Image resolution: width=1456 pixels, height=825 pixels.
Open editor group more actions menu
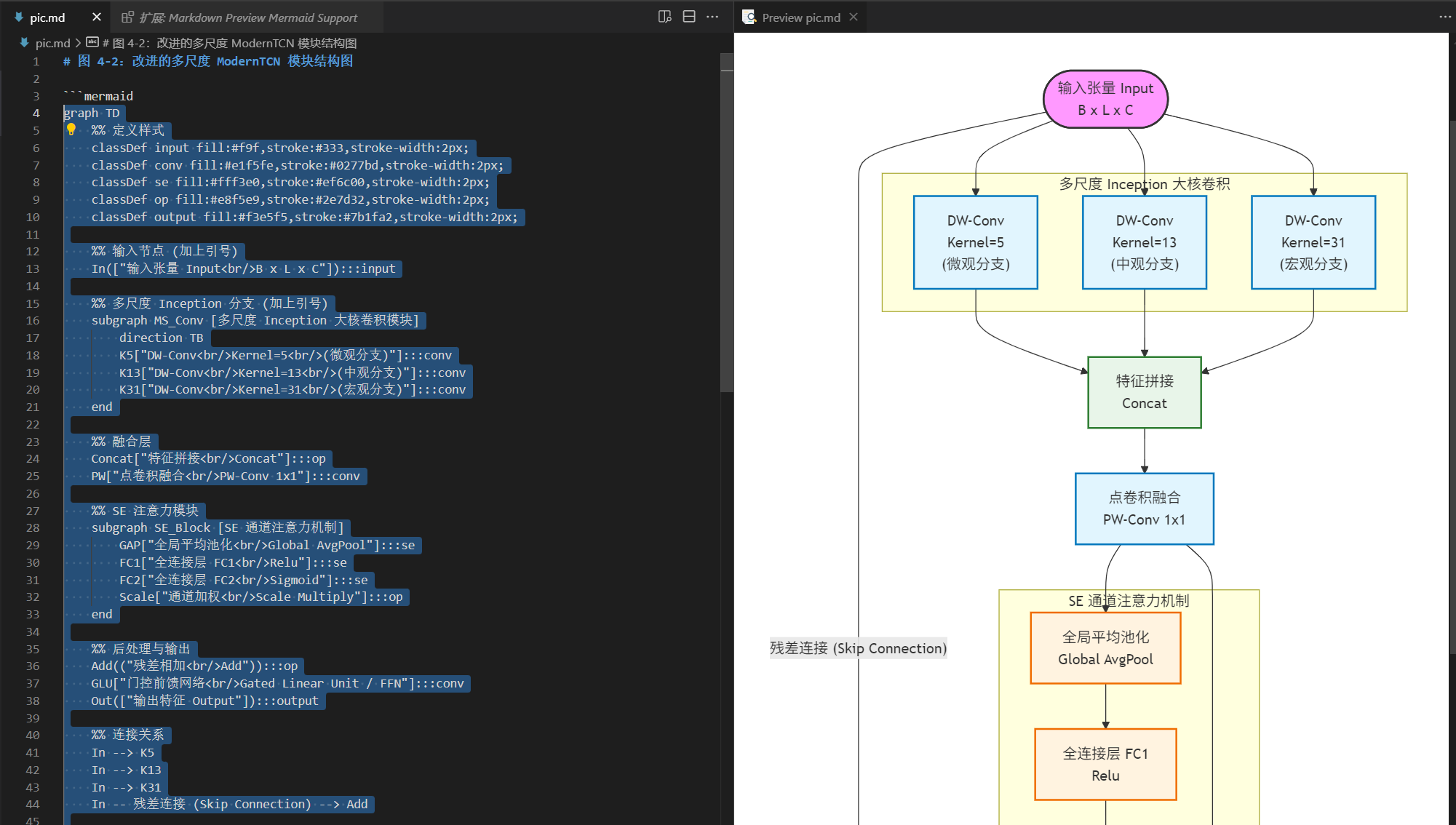[x=712, y=17]
